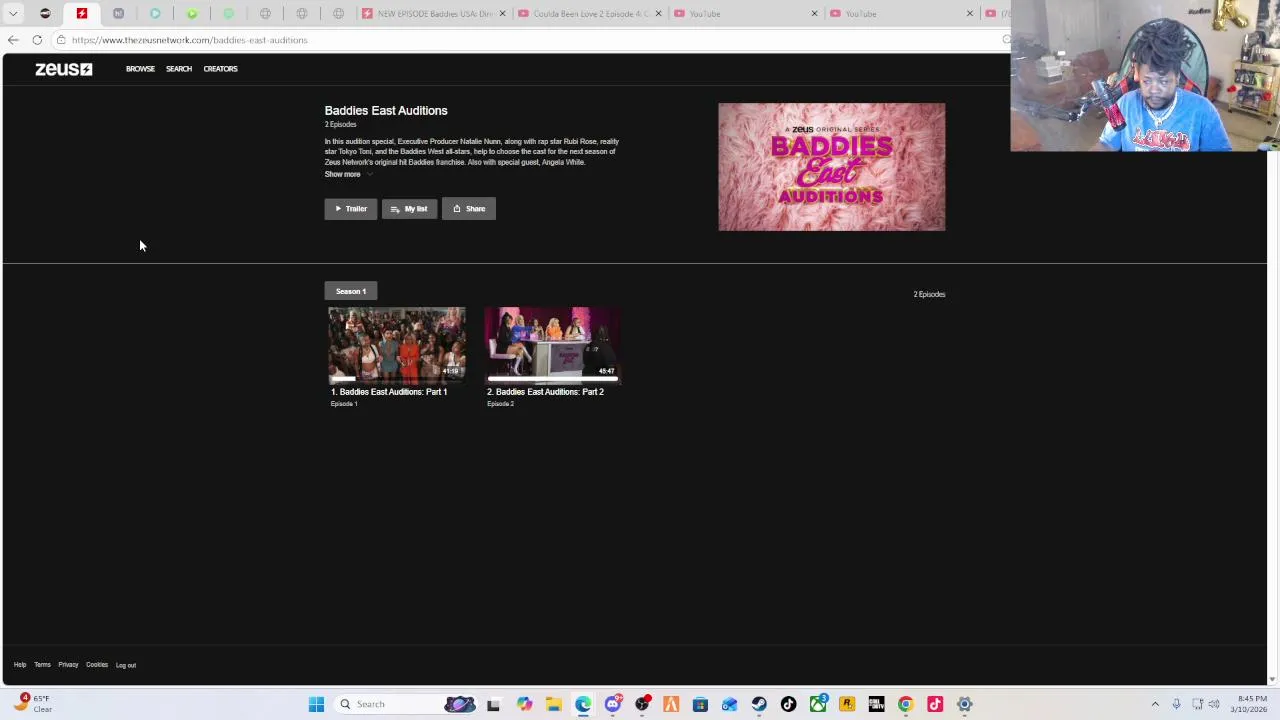Viewport: 1280px width, 720px height.
Task: Open the Help link
Action: pos(20,665)
